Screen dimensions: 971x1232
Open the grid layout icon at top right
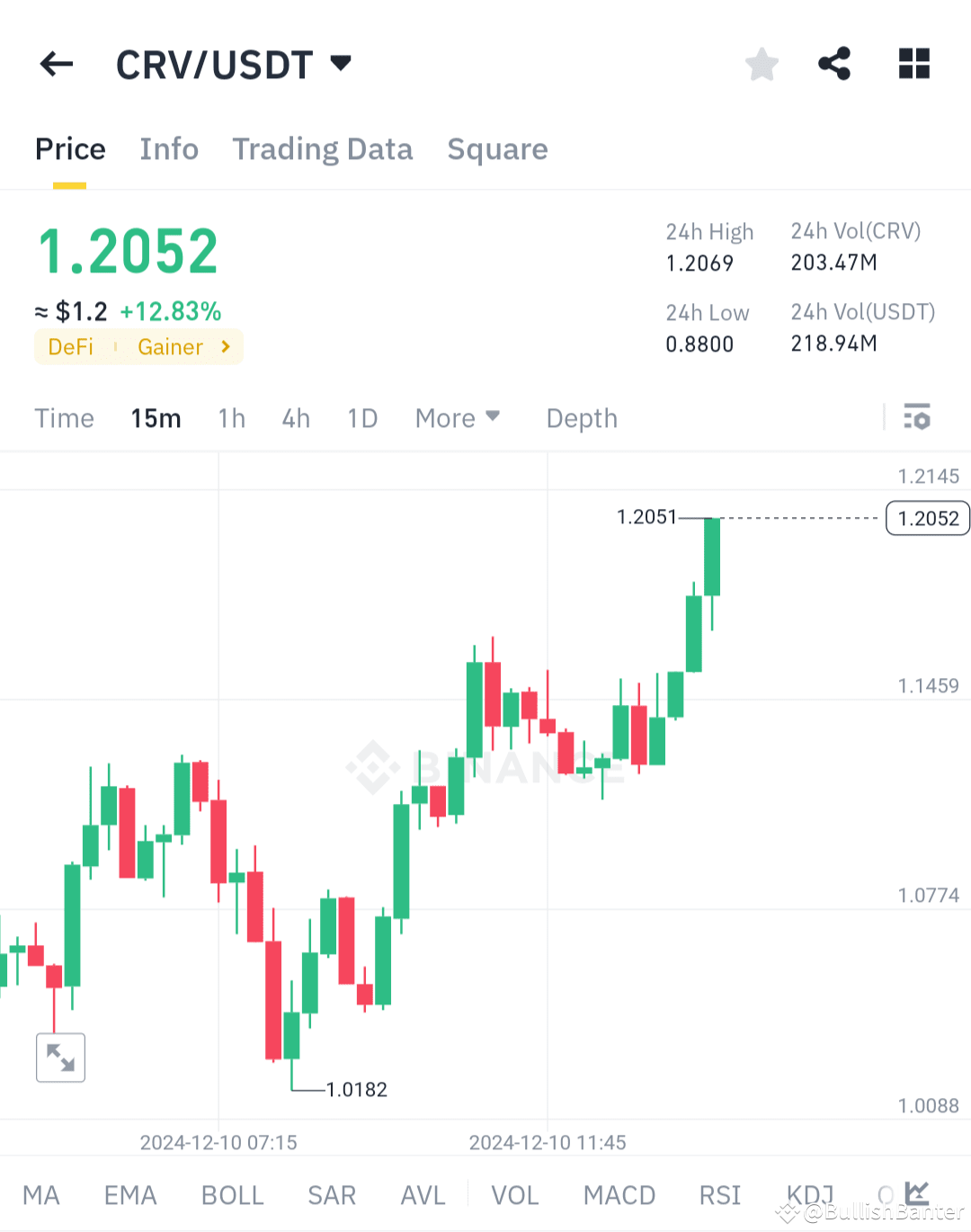913,64
